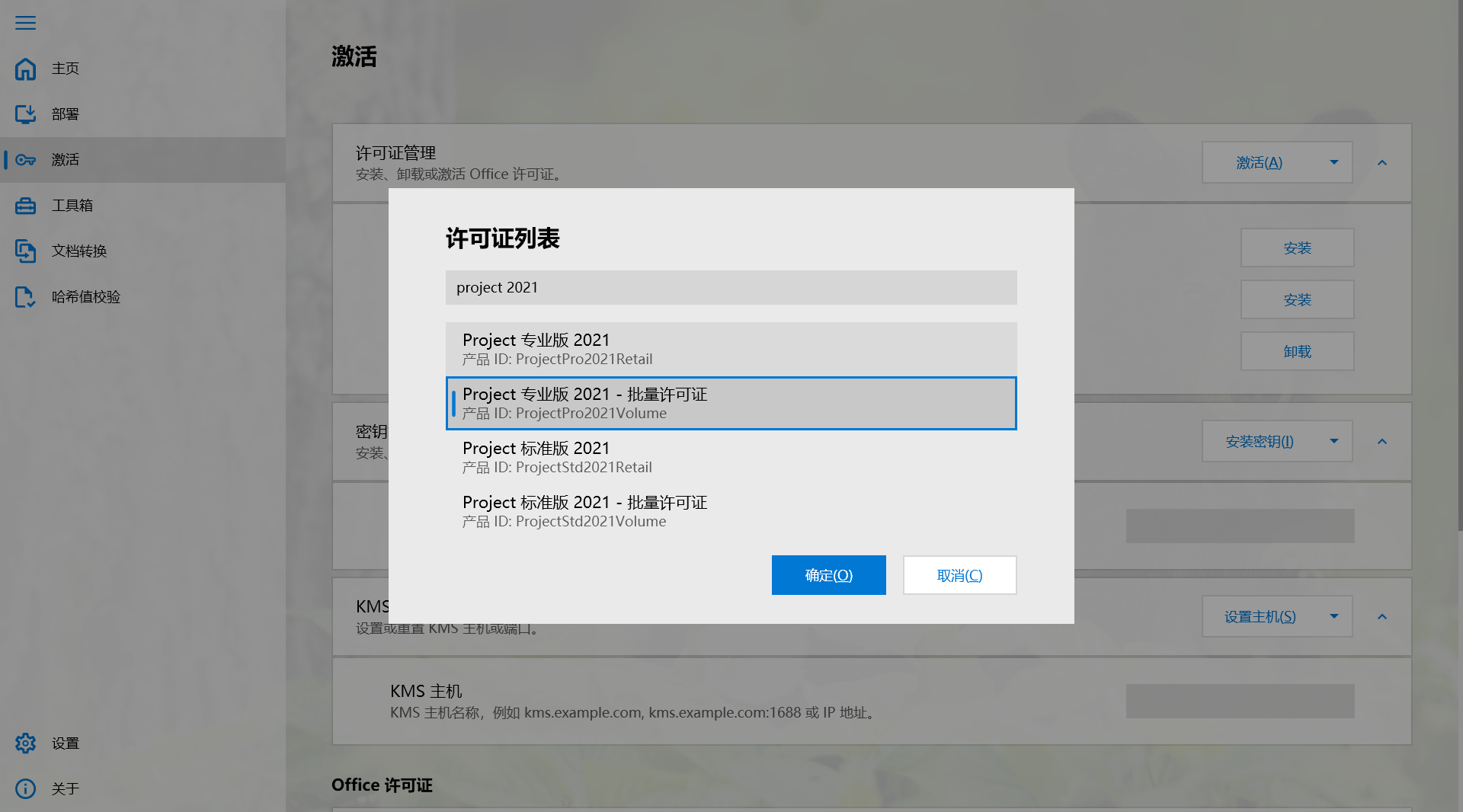Click the toolbox briefcase icon
Image resolution: width=1463 pixels, height=812 pixels.
(25, 206)
